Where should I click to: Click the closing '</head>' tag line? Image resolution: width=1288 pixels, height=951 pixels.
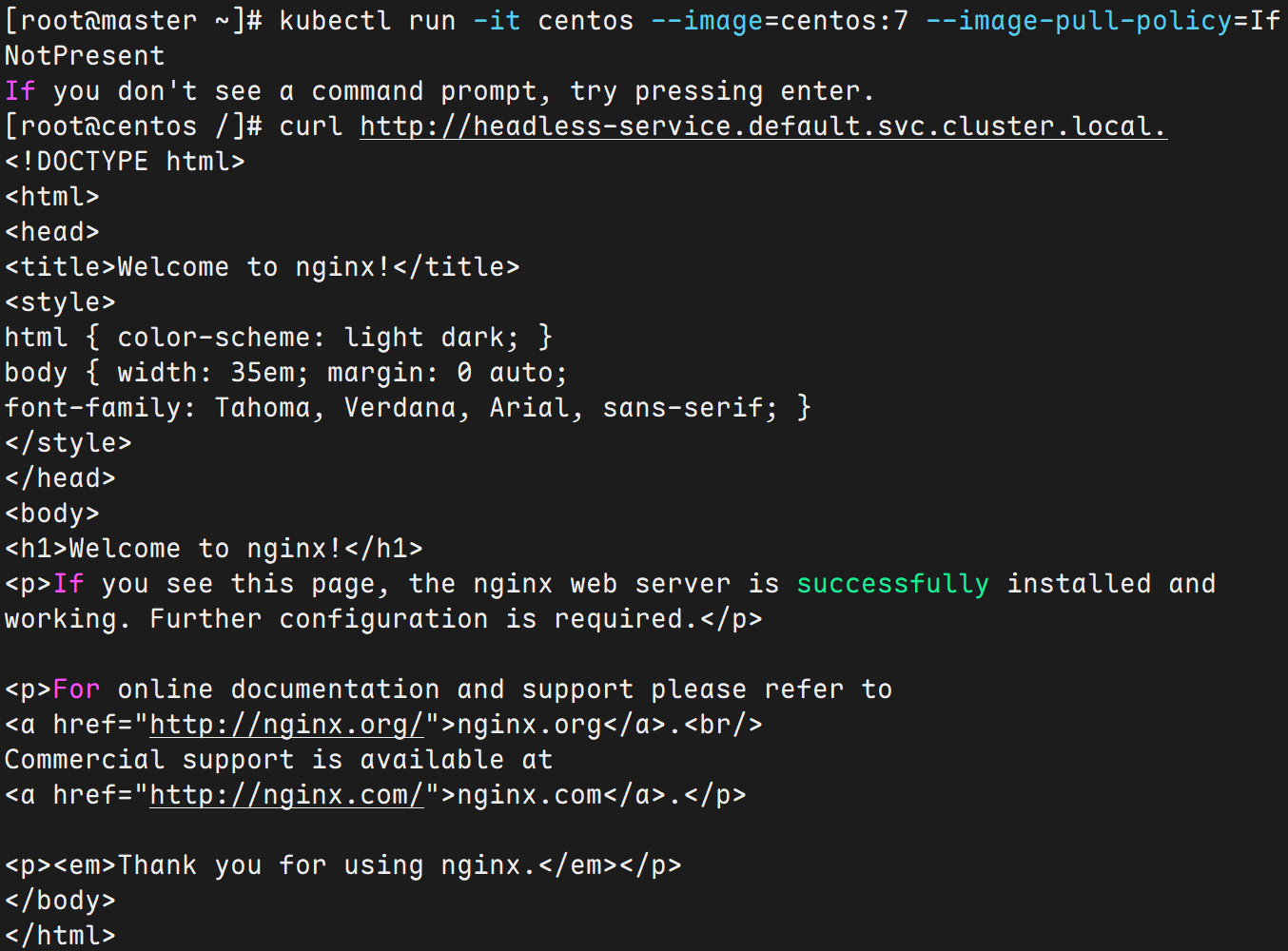(60, 478)
